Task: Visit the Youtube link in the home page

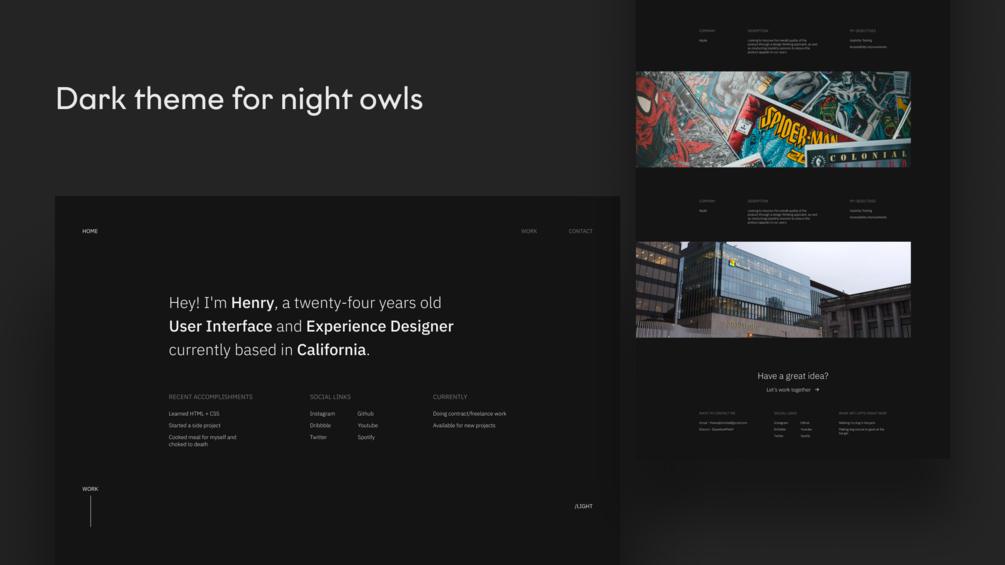Action: click(367, 425)
